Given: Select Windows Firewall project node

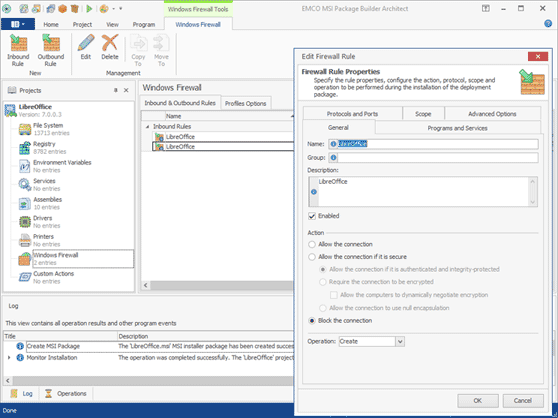Looking at the screenshot, I should pos(76,259).
